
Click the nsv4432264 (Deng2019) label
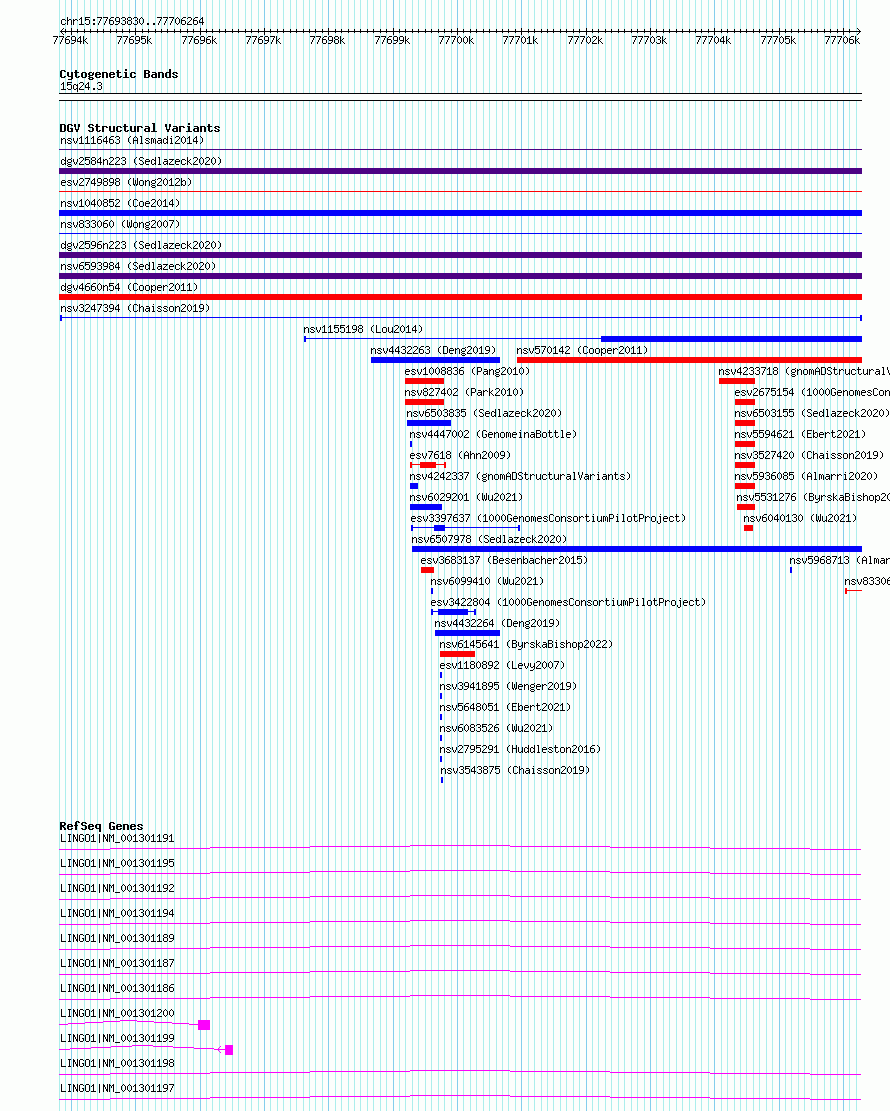coord(497,624)
